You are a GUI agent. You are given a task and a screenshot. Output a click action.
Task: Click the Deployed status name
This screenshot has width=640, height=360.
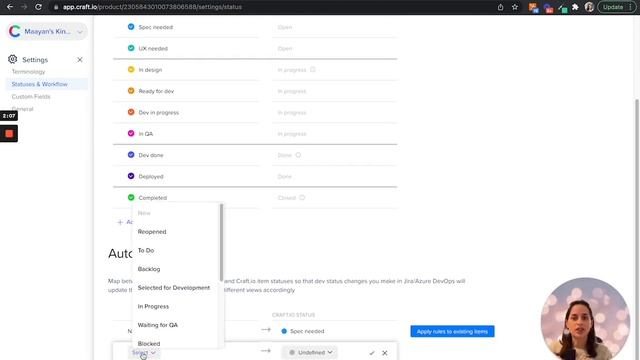click(x=151, y=177)
